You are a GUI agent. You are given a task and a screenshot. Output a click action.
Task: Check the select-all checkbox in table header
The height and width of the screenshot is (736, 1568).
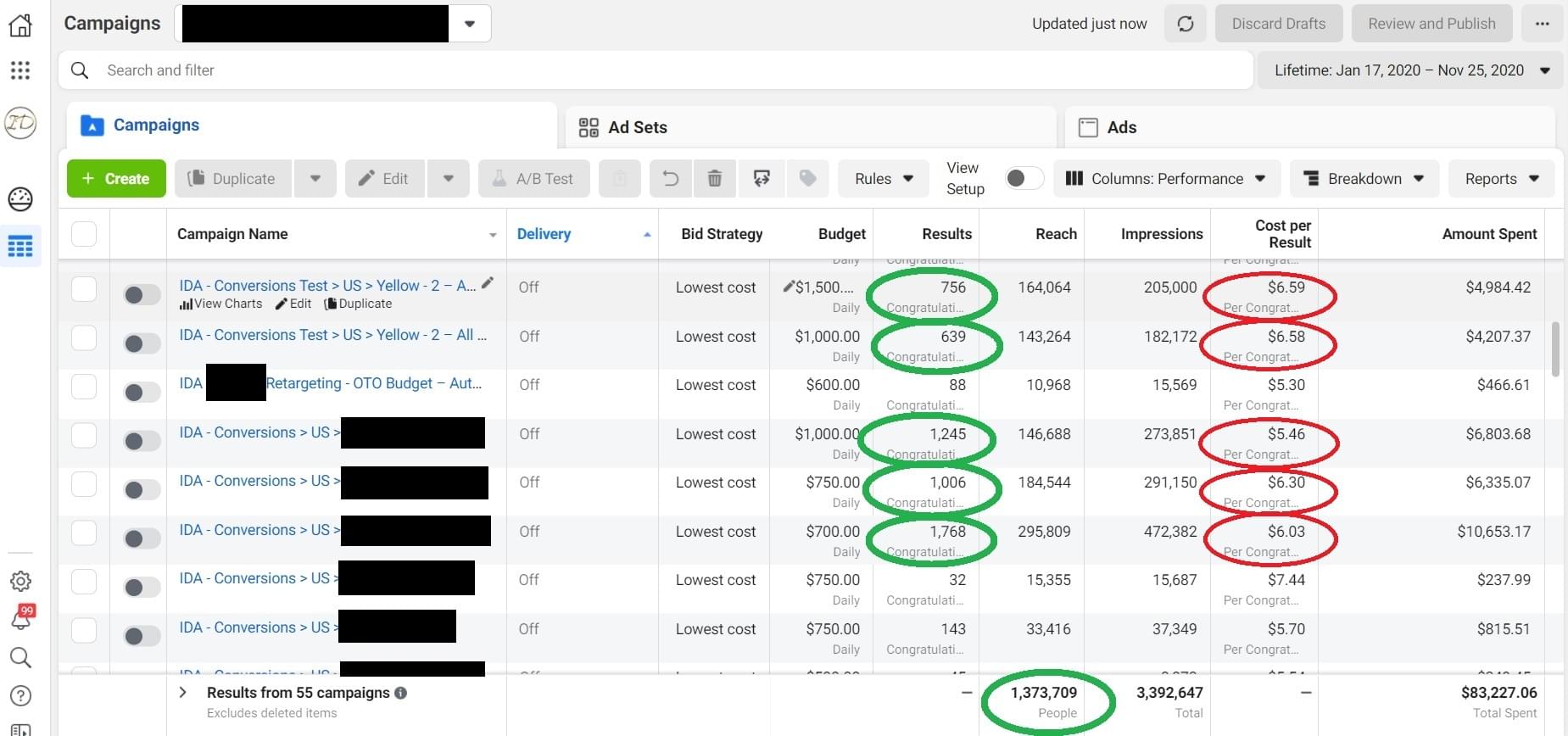coord(84,234)
